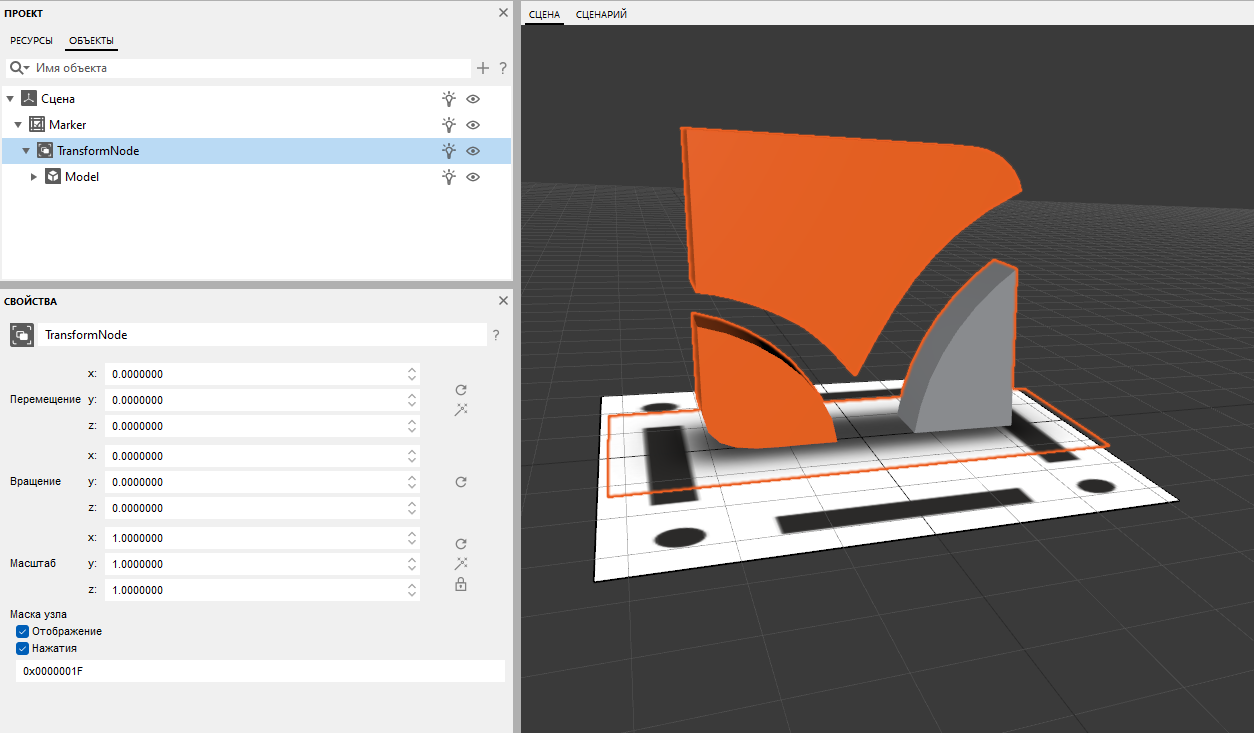
Task: Select the Marker item in the object tree
Action: (x=66, y=124)
